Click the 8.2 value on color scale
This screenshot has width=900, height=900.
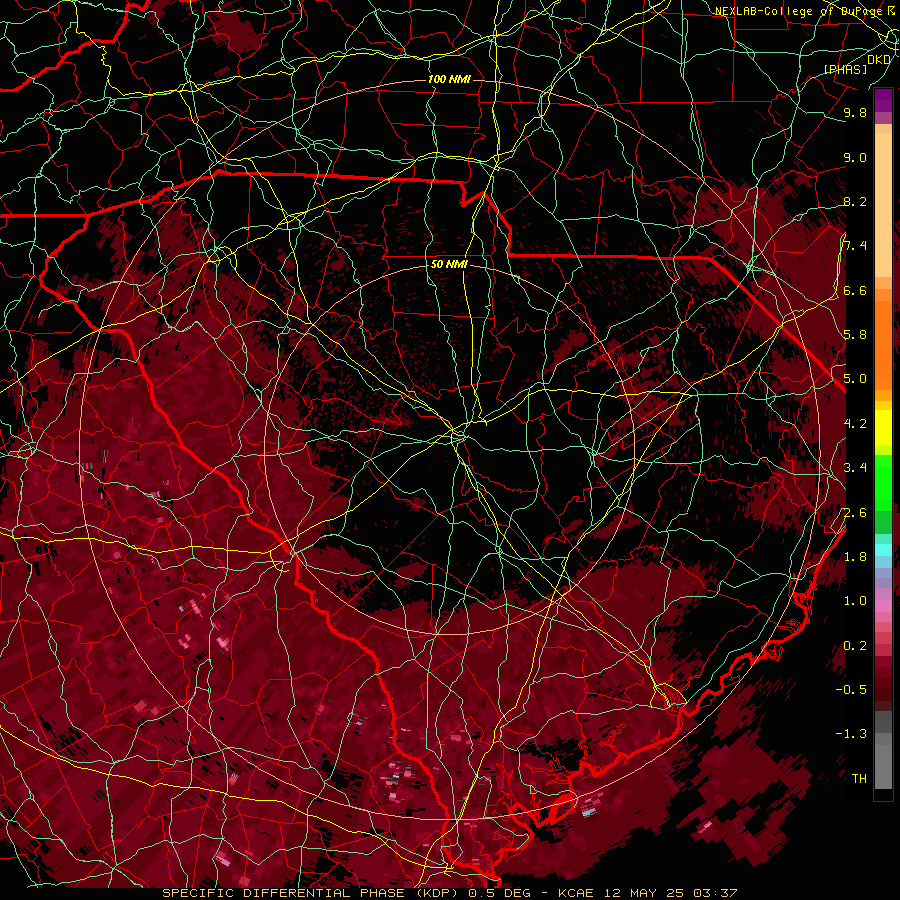pyautogui.click(x=855, y=201)
